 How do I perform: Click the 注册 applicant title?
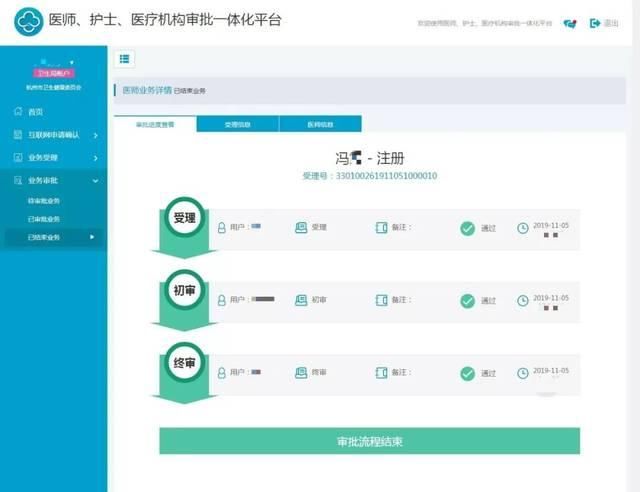370,158
